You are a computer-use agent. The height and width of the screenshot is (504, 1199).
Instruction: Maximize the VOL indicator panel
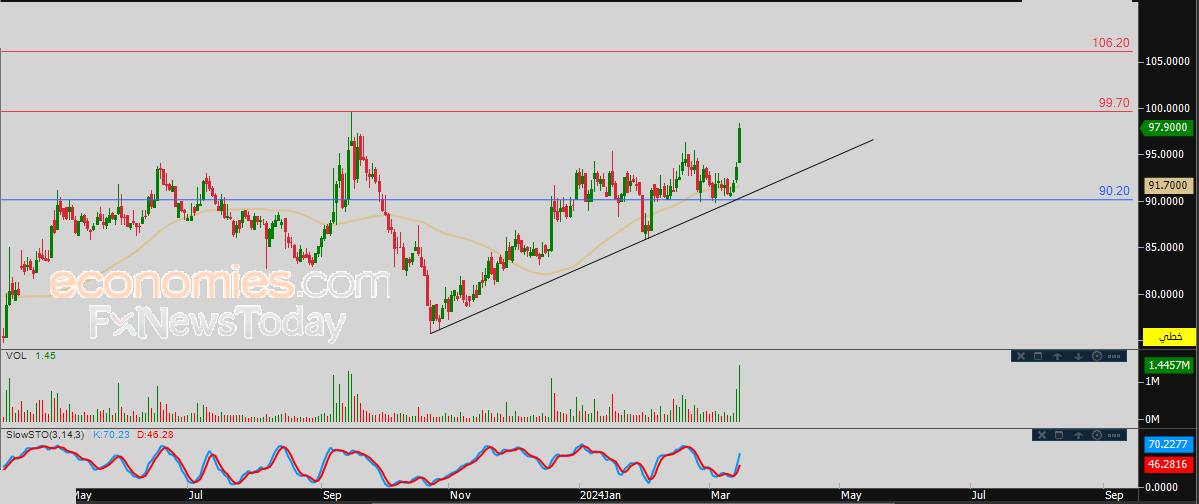1038,356
